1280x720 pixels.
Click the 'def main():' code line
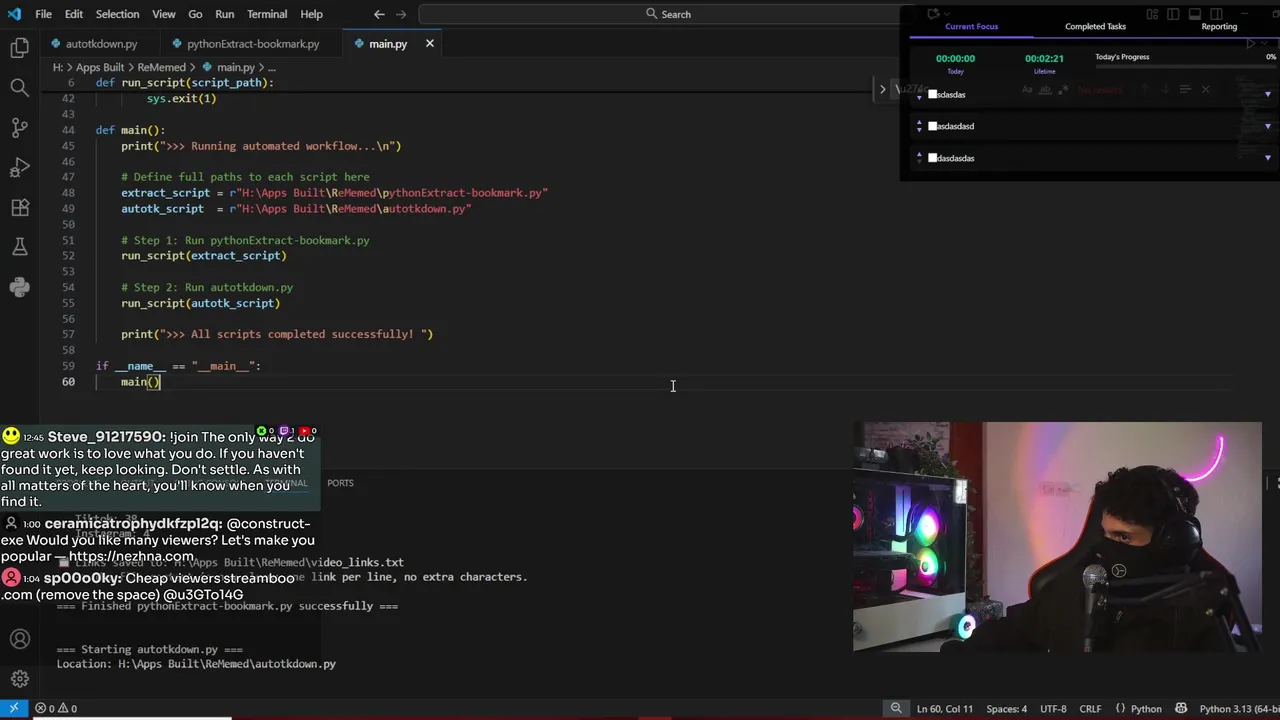[130, 130]
